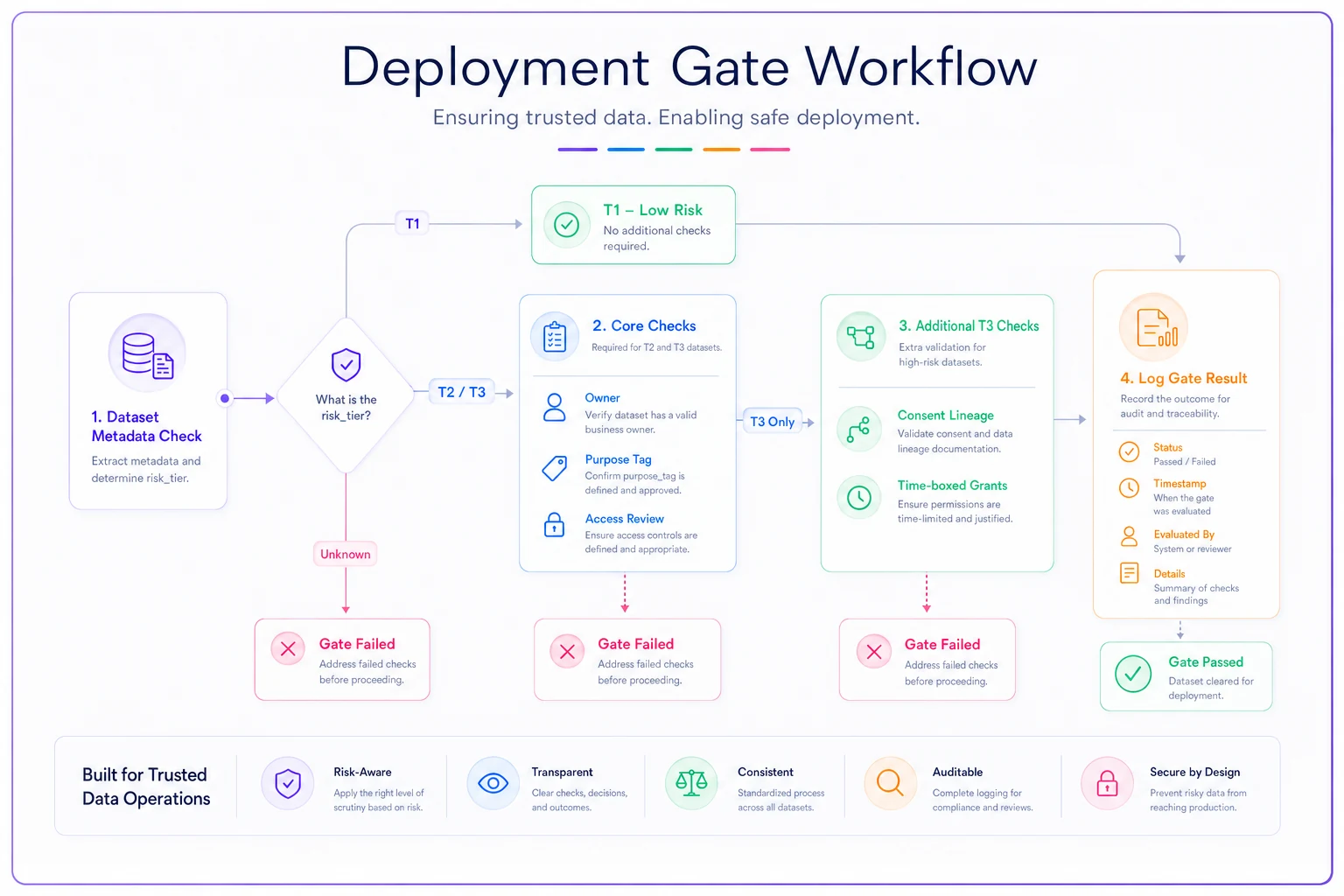Click the "What is the risk_tier?" decision text
Screen dimensions: 1344x896
(x=346, y=407)
